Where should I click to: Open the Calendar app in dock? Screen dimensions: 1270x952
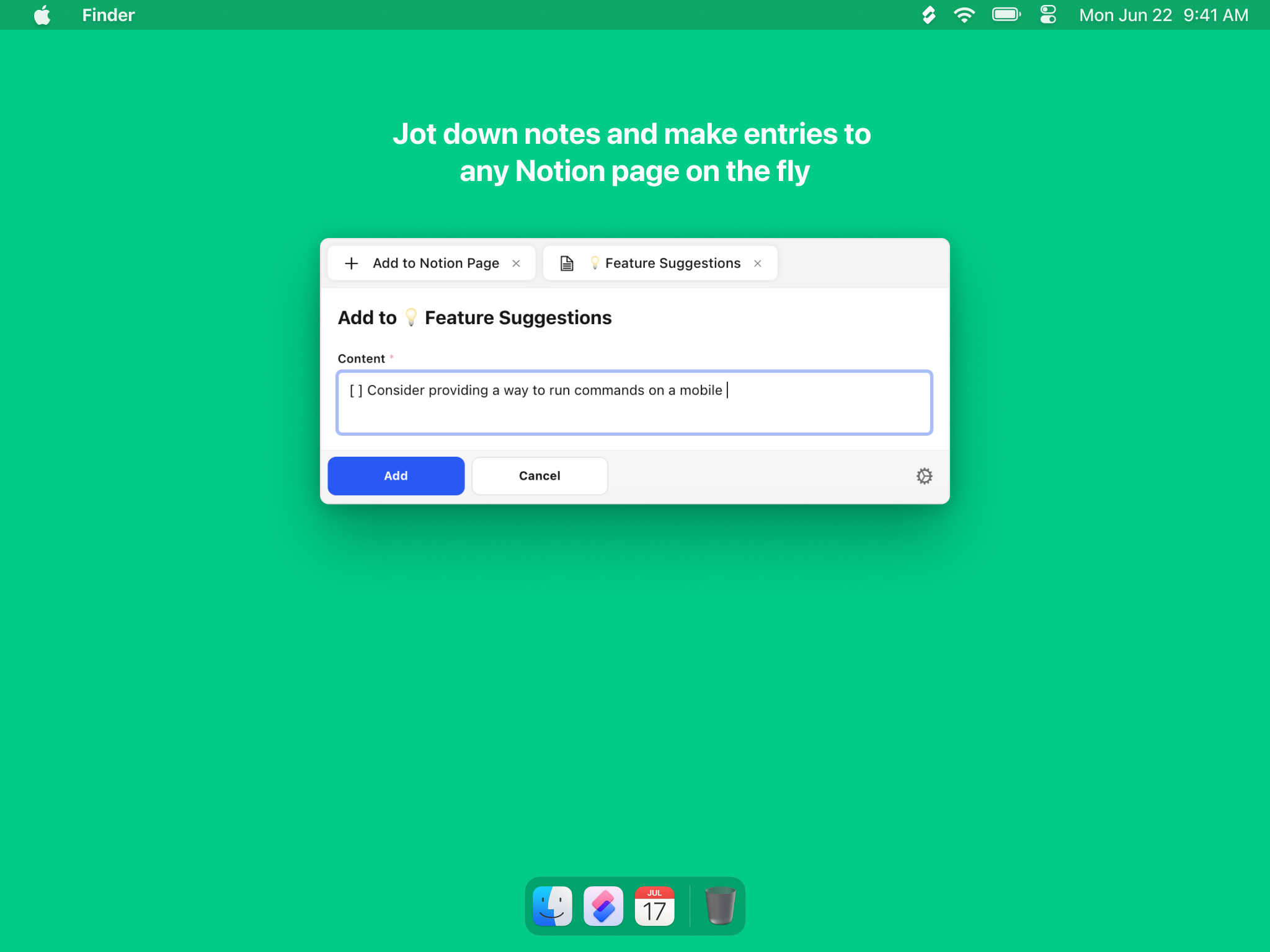pos(654,906)
